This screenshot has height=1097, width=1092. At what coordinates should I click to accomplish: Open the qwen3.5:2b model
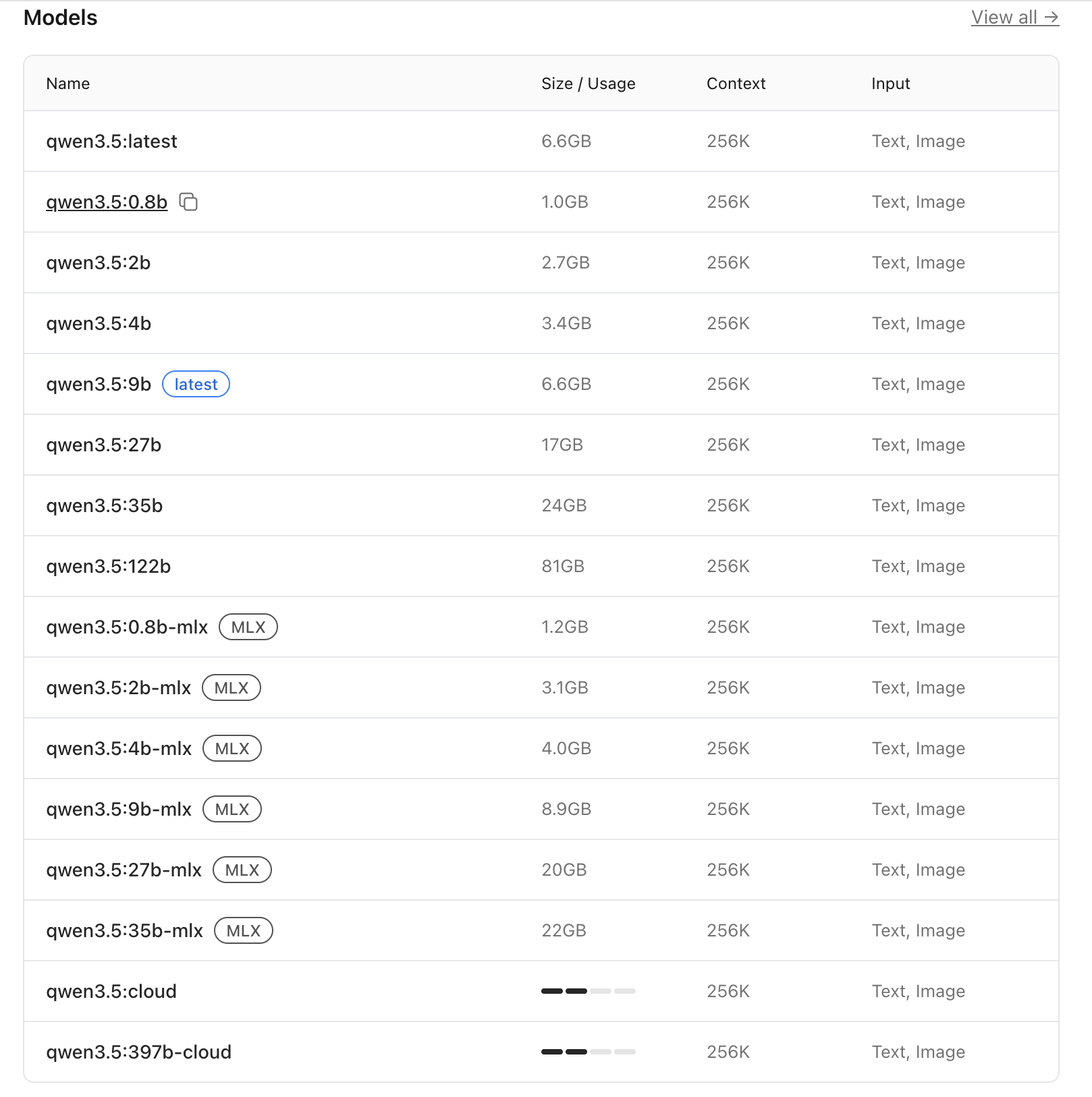coord(99,262)
